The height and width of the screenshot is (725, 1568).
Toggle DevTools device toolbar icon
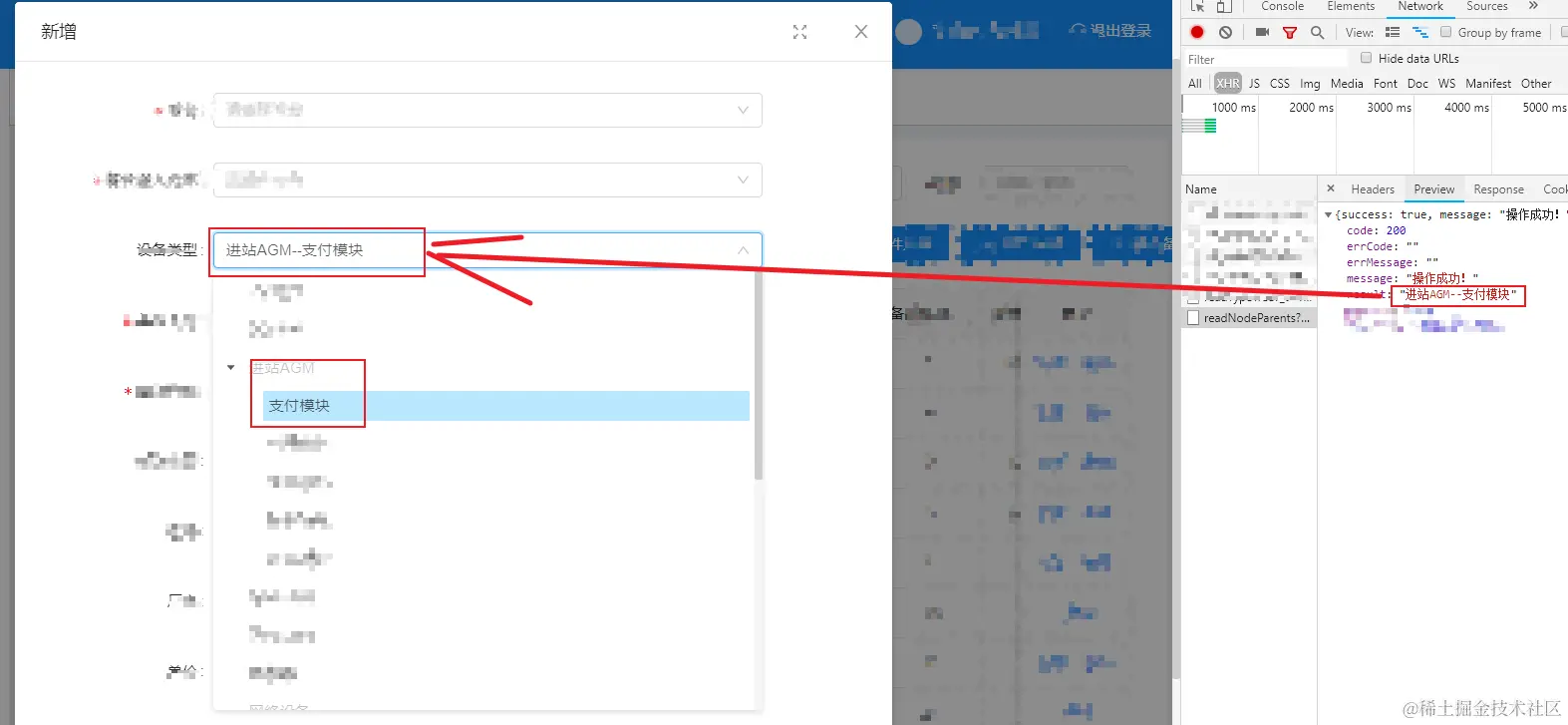pyautogui.click(x=1224, y=6)
